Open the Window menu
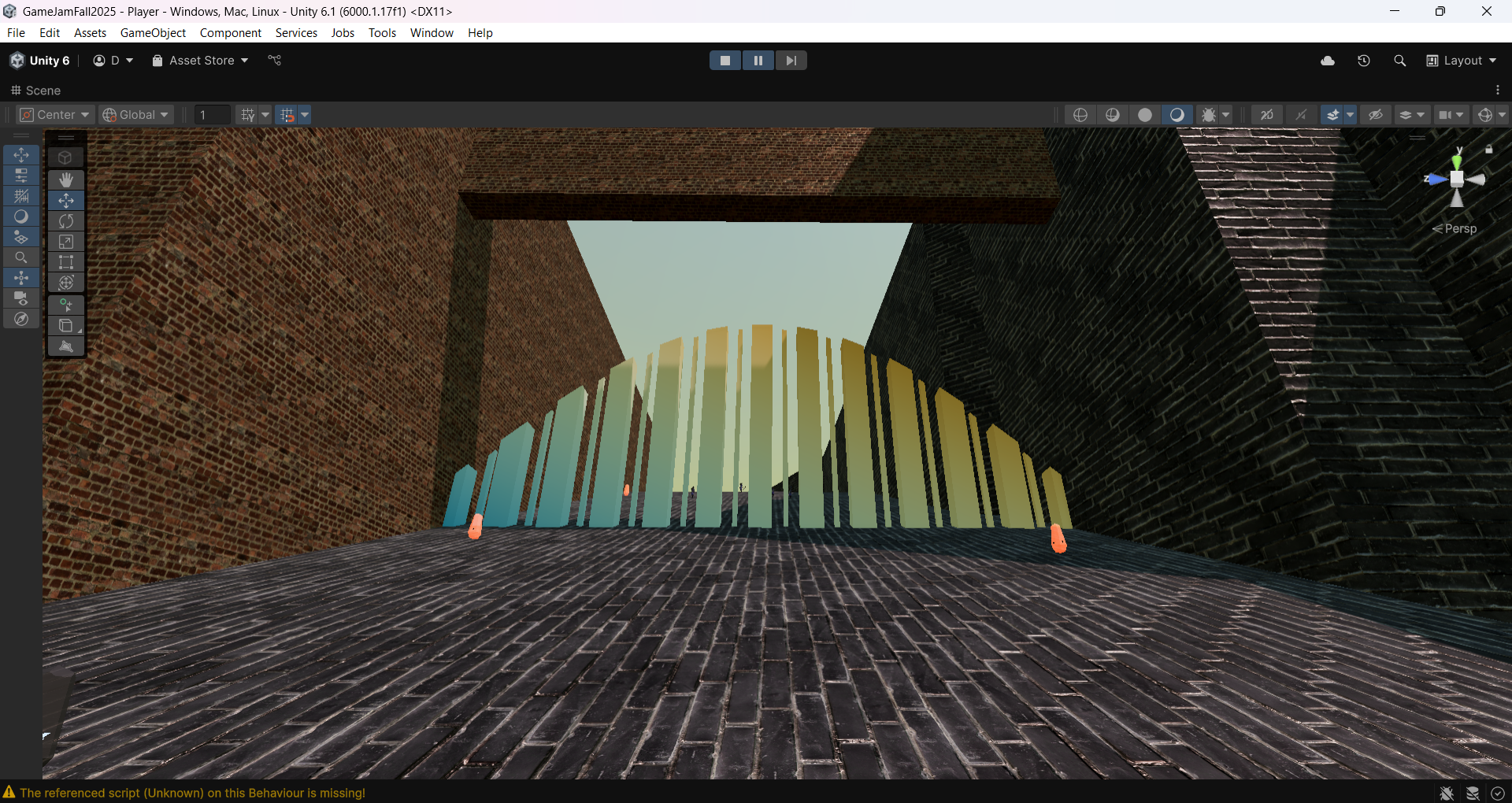The height and width of the screenshot is (803, 1512). [432, 33]
